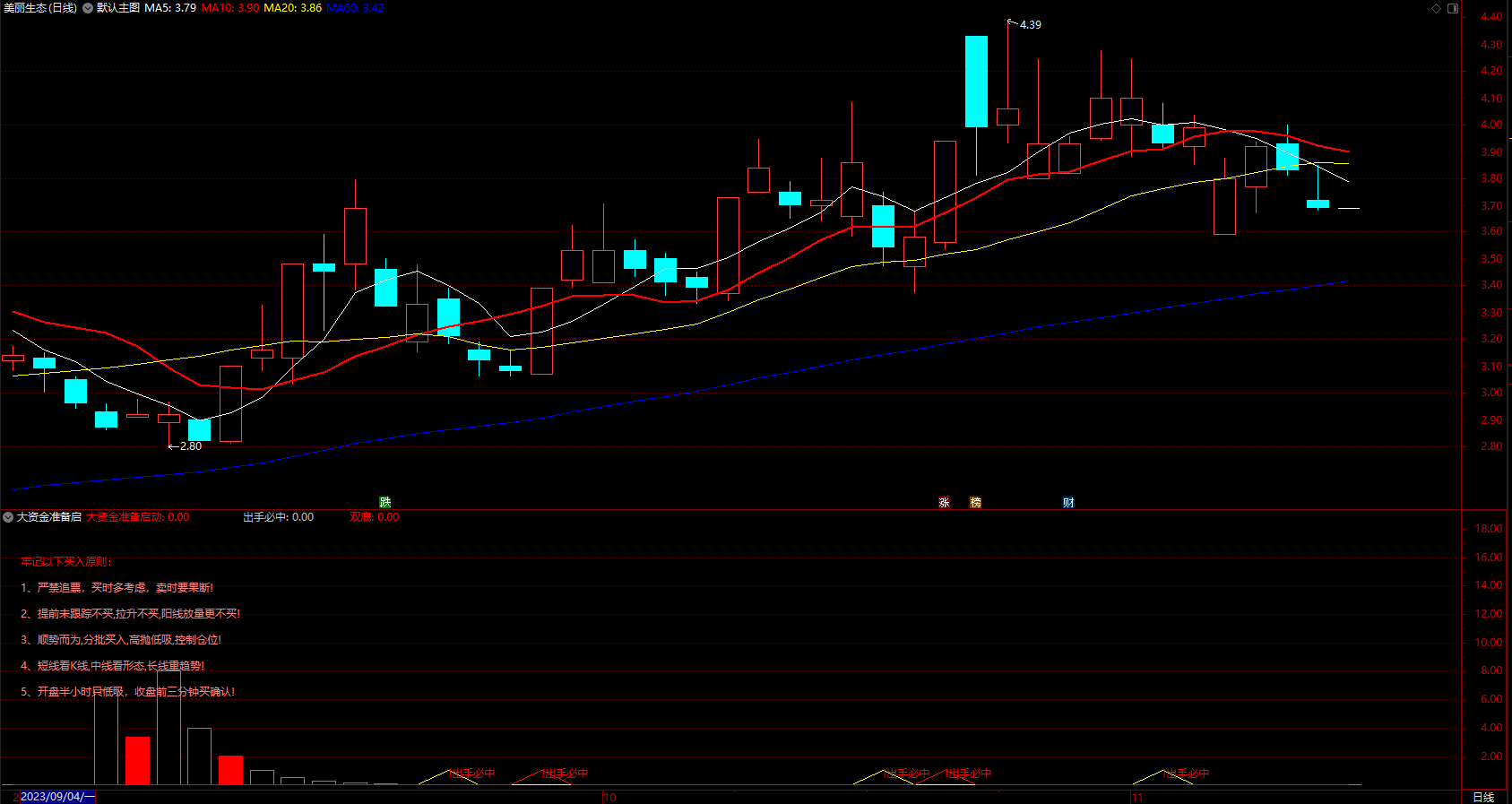Click the last cyan candlestick near 3.70
Viewport: 1512px width, 804px height.
pos(1318,204)
